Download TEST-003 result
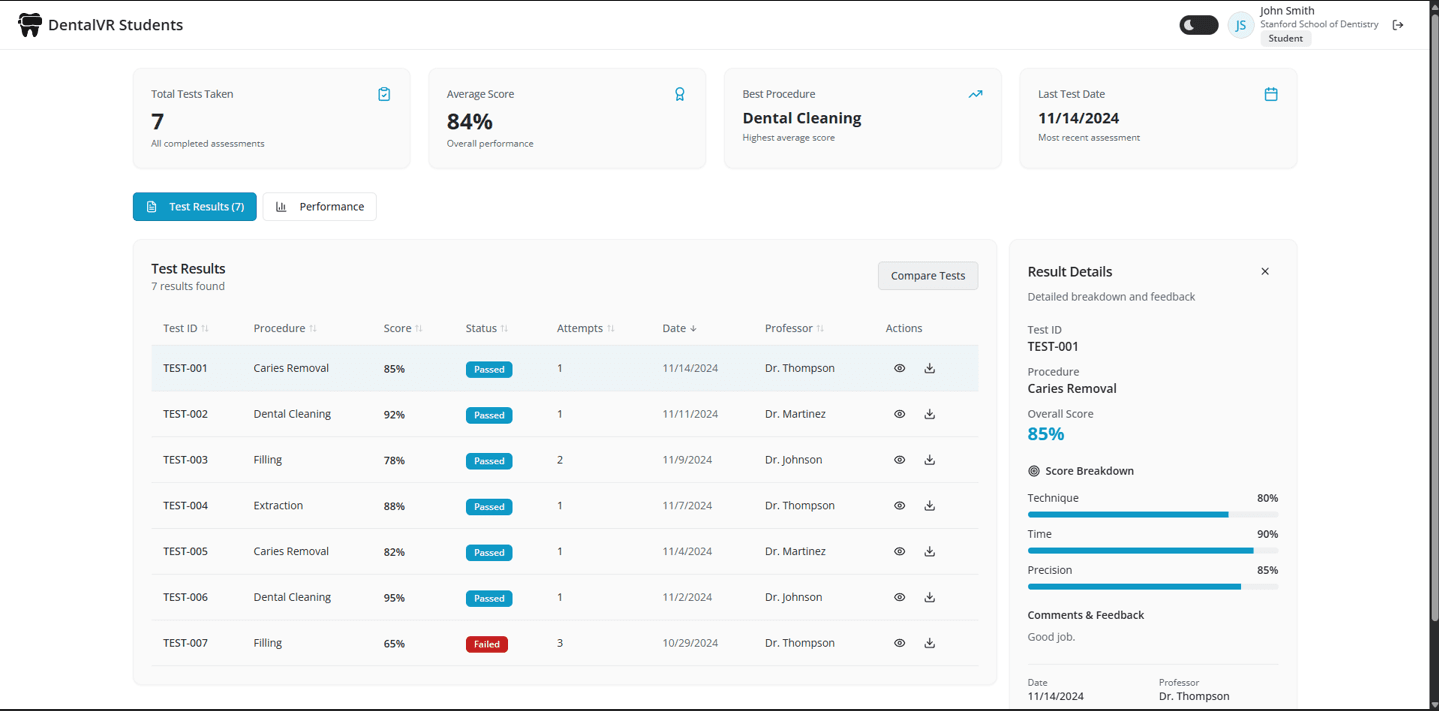The width and height of the screenshot is (1439, 711). coord(930,460)
